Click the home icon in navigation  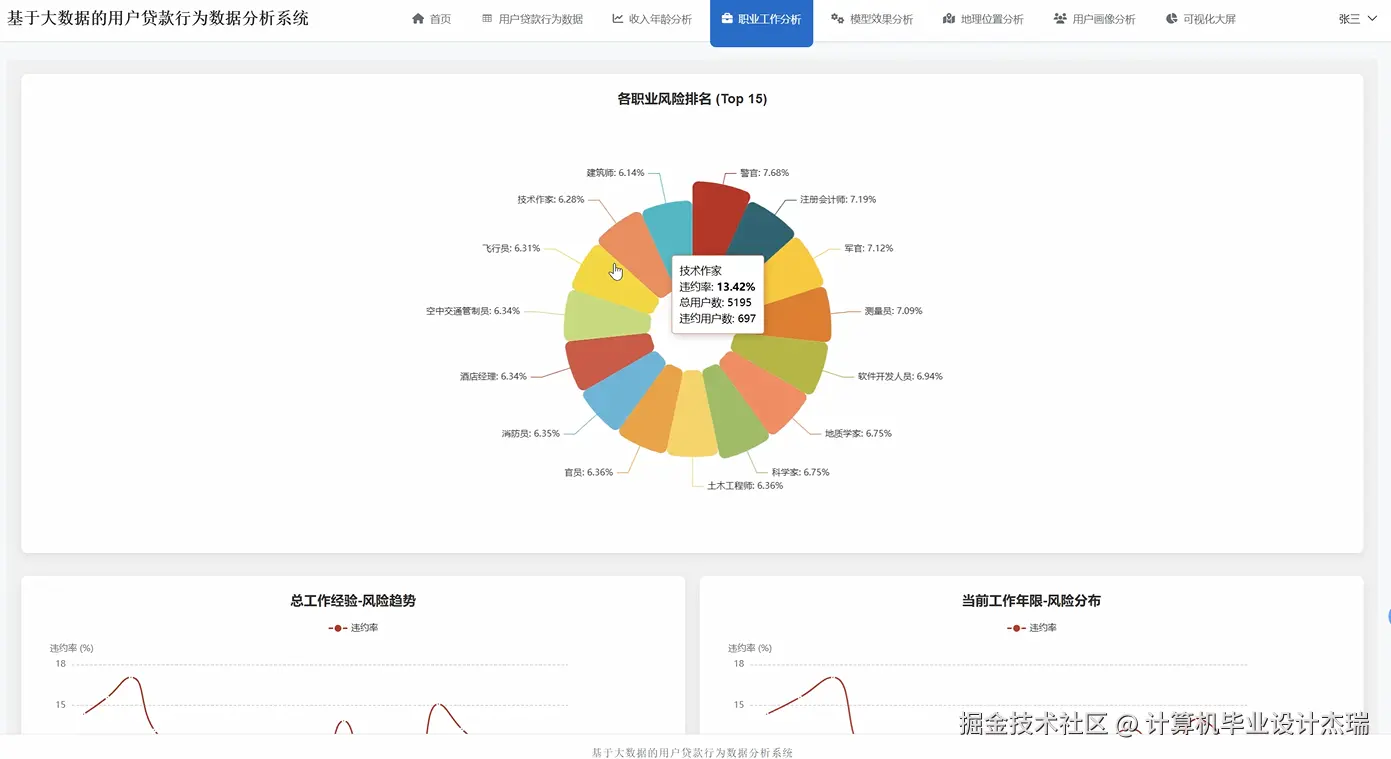pyautogui.click(x=418, y=19)
